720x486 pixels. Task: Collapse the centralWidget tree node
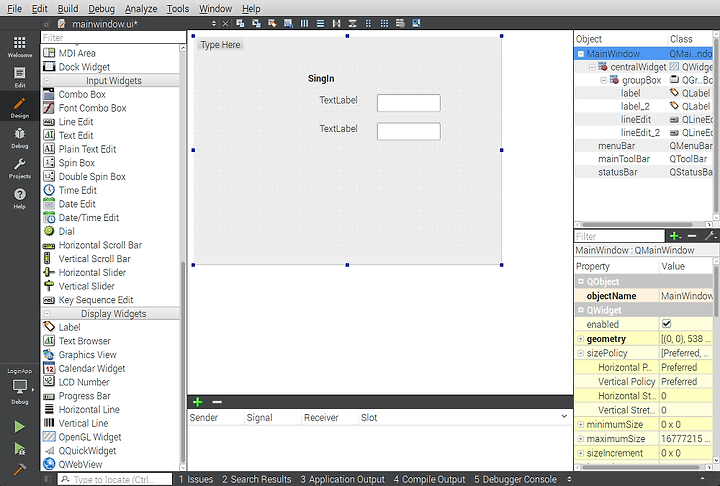coord(592,67)
